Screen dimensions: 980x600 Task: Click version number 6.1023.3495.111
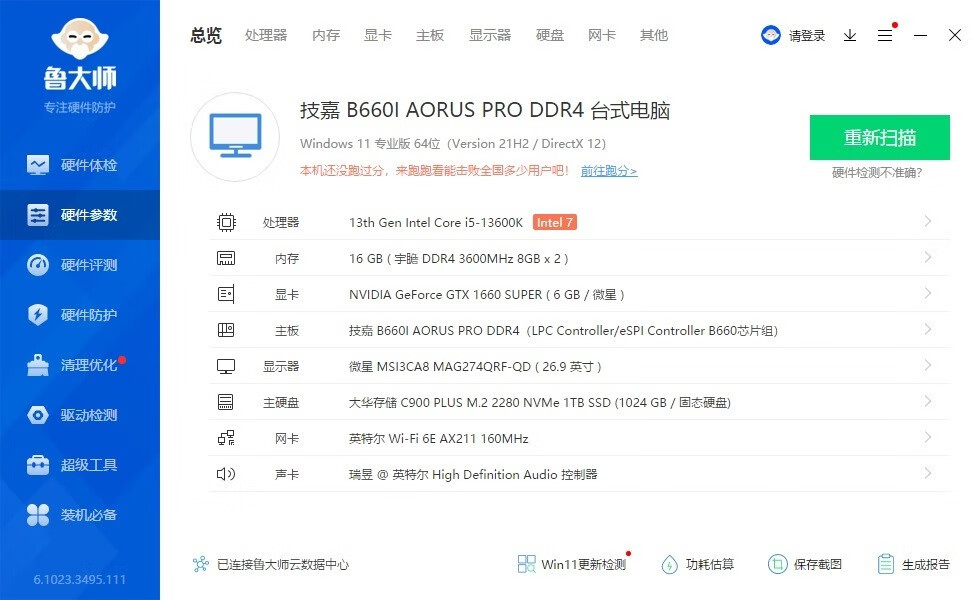(x=79, y=579)
